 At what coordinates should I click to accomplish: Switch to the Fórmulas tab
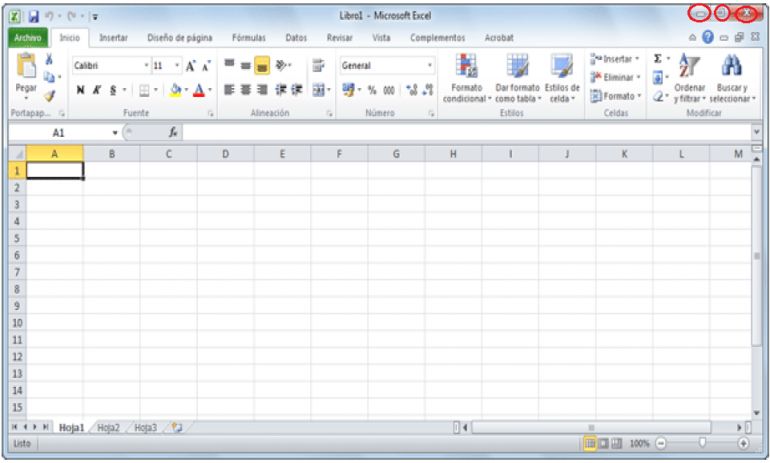(249, 38)
